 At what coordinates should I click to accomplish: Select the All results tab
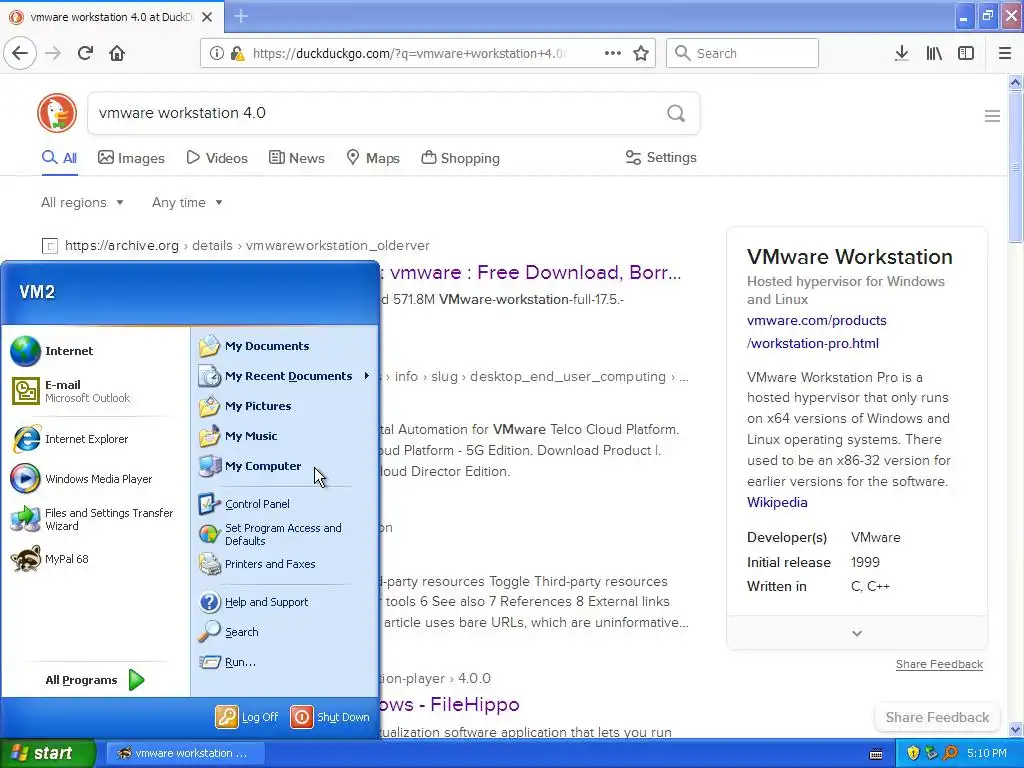(x=59, y=158)
